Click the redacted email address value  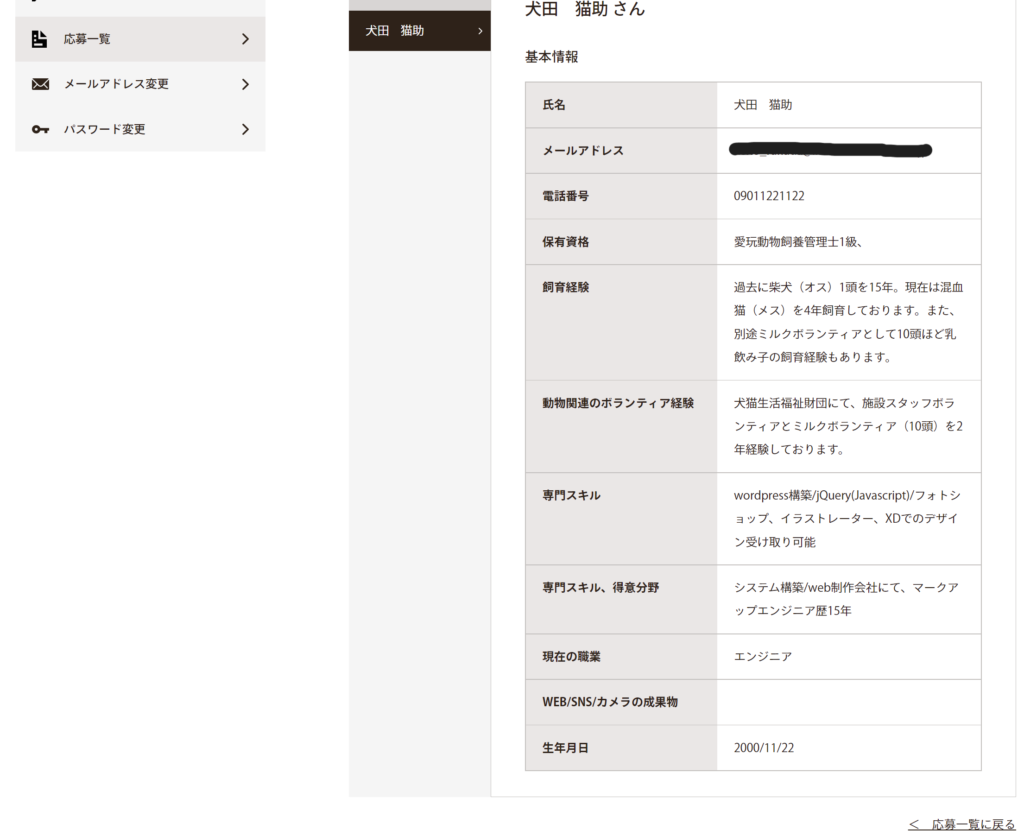tap(830, 151)
